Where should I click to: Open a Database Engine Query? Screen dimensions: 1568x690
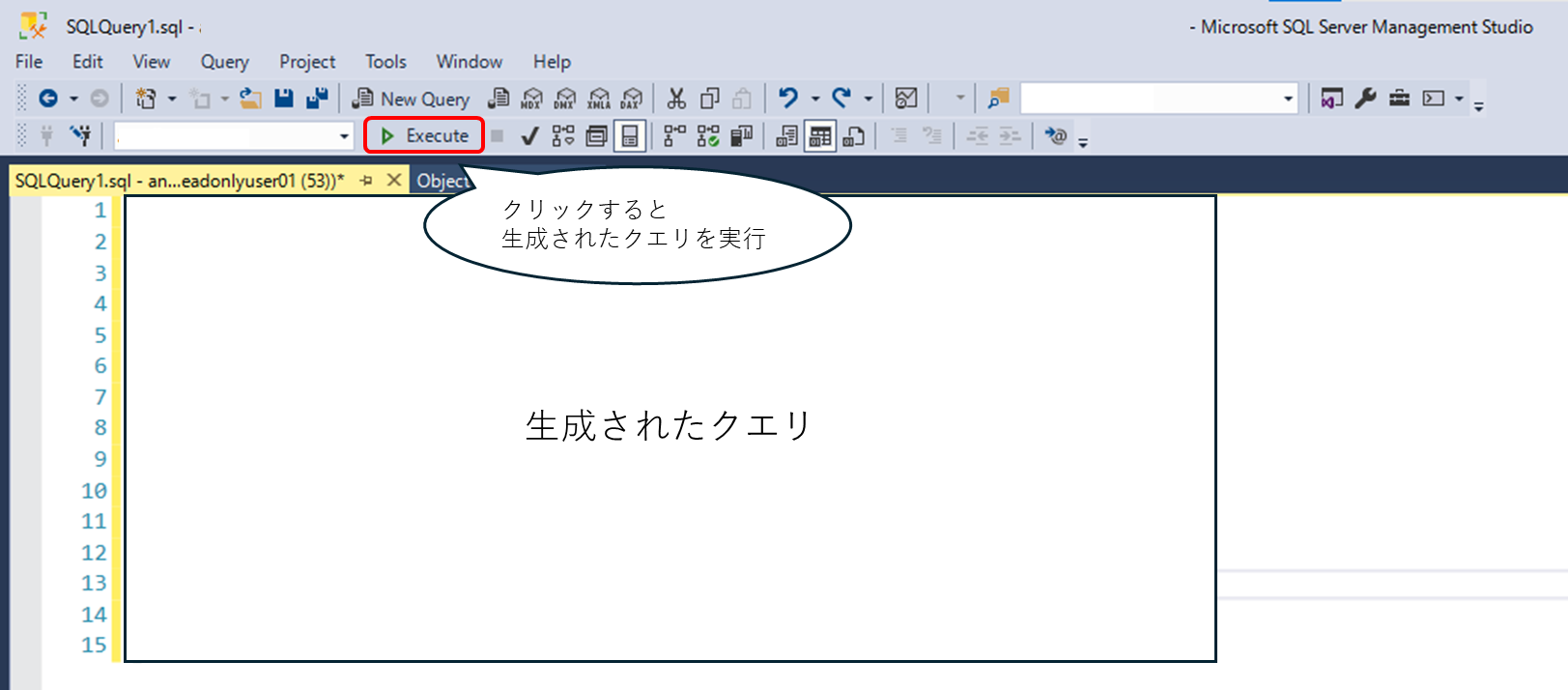[499, 99]
